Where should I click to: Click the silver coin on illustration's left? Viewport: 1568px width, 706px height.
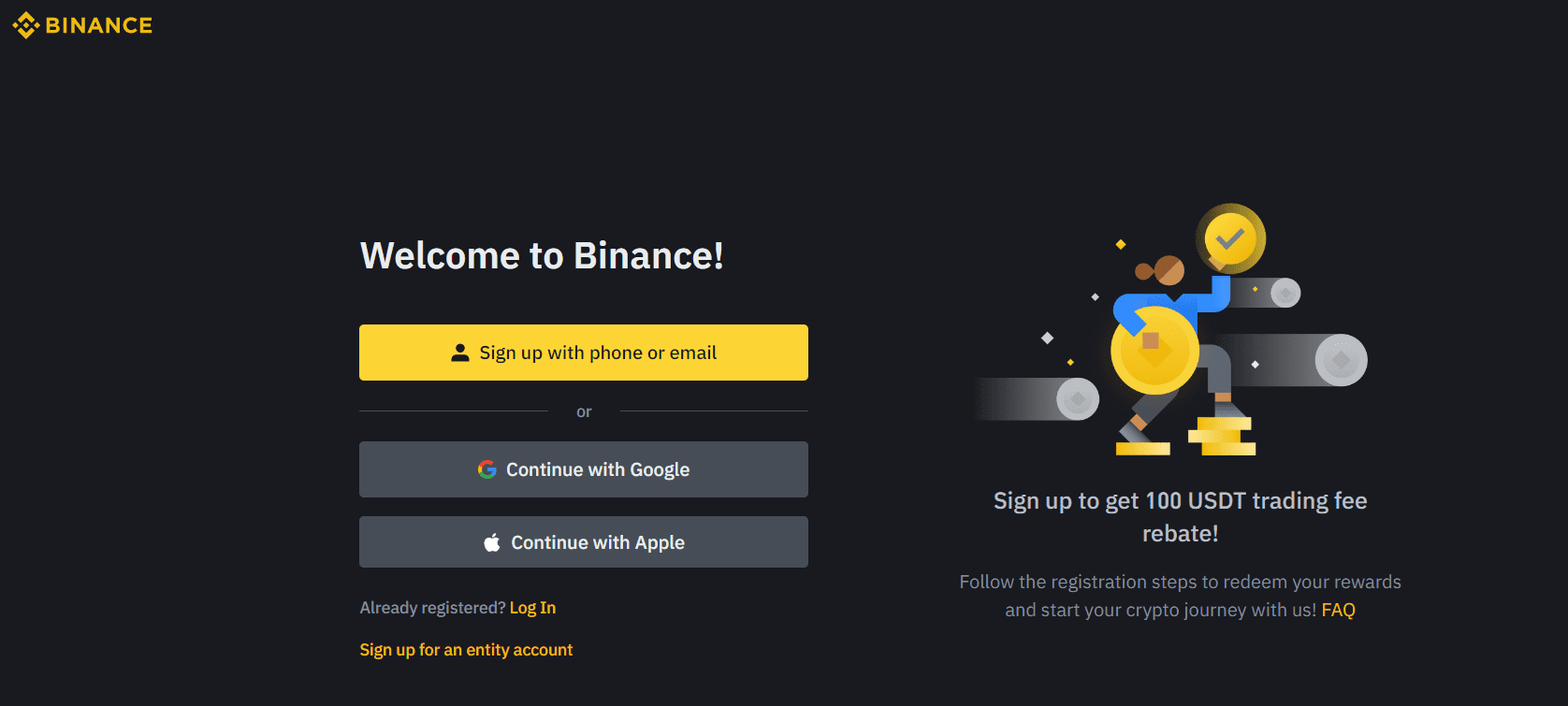(1078, 399)
